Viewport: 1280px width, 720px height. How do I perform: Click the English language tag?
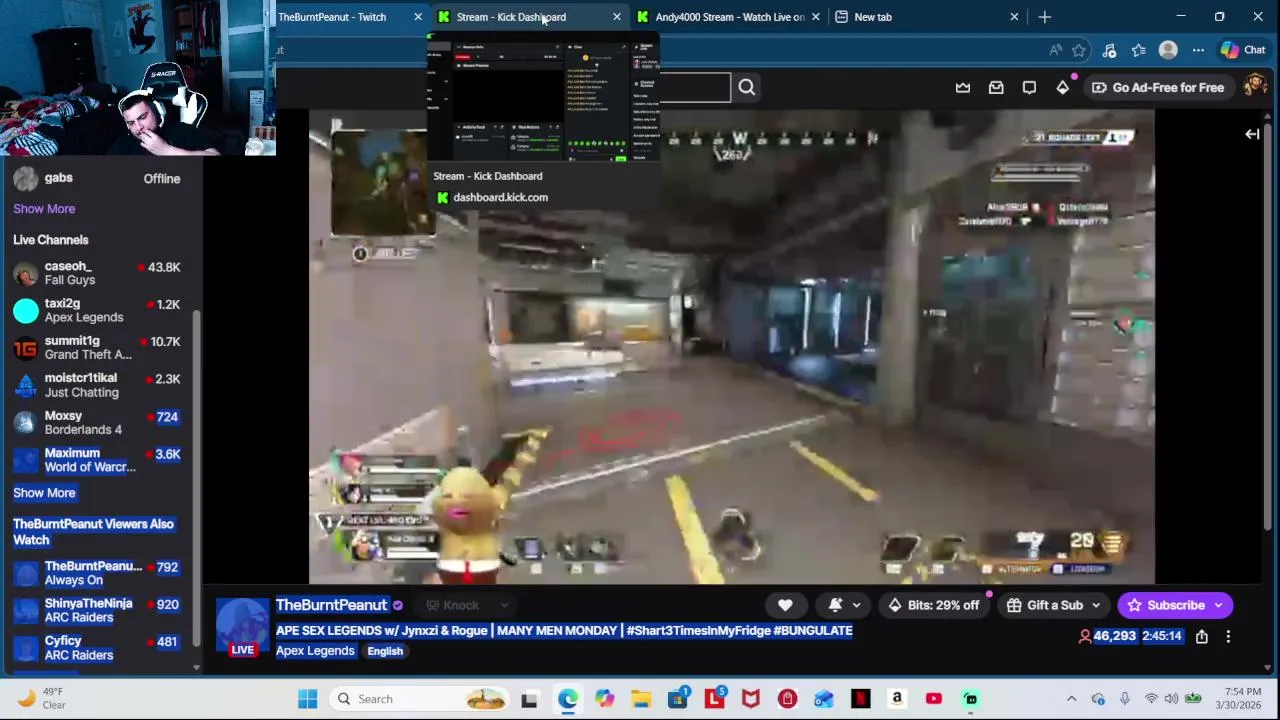(x=385, y=651)
